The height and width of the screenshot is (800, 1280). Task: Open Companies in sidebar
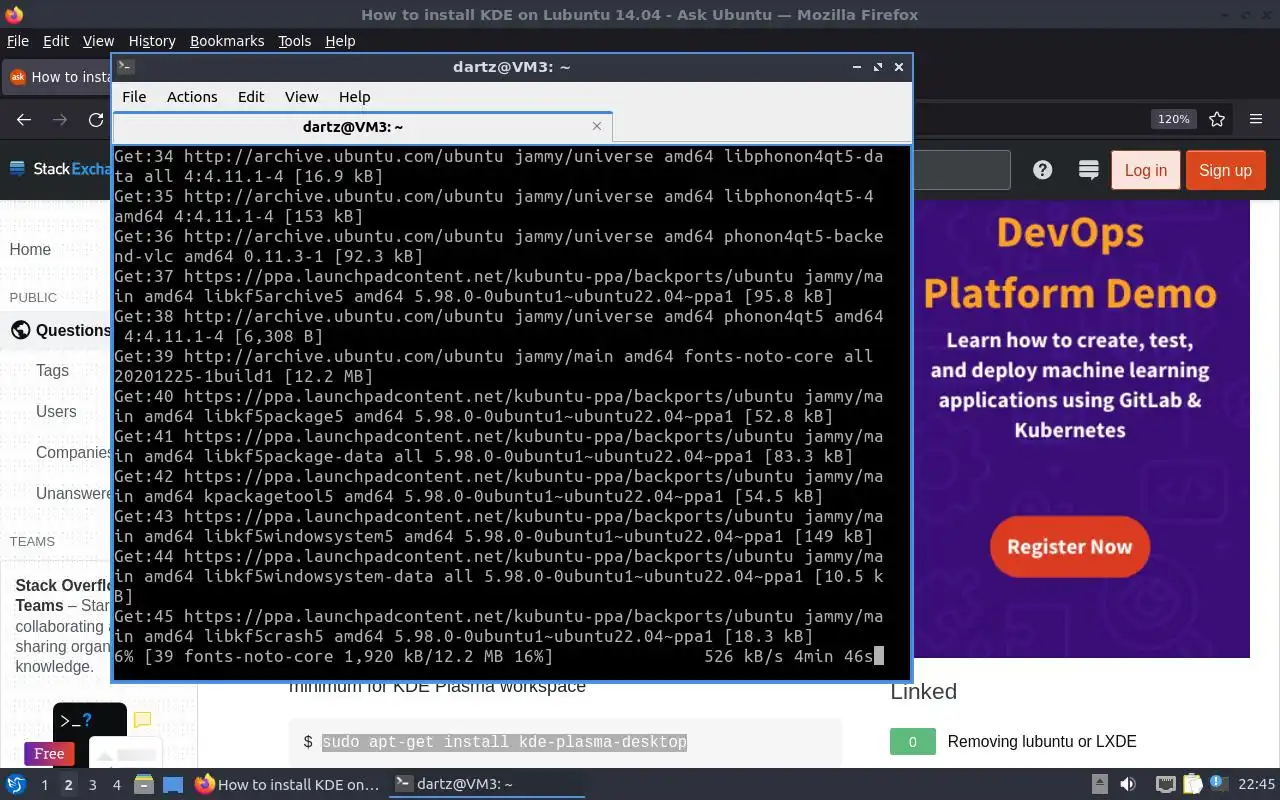(73, 452)
